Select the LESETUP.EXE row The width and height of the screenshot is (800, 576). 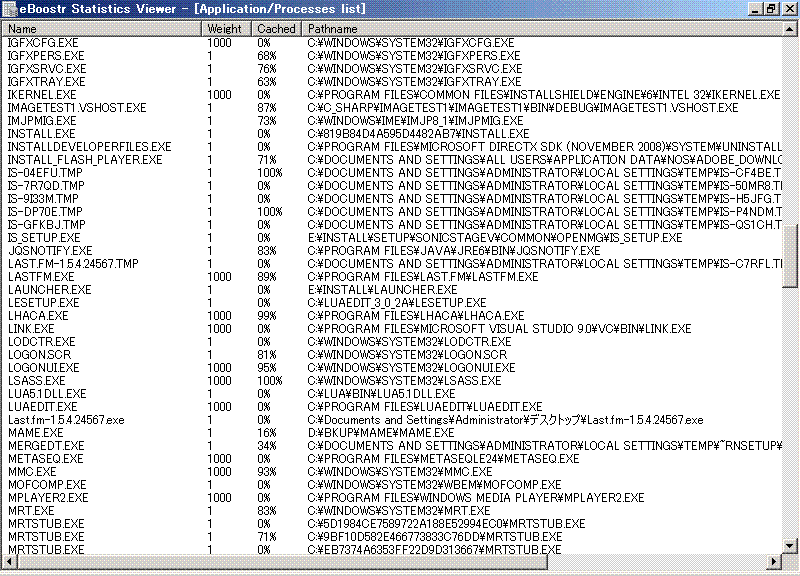[392, 303]
